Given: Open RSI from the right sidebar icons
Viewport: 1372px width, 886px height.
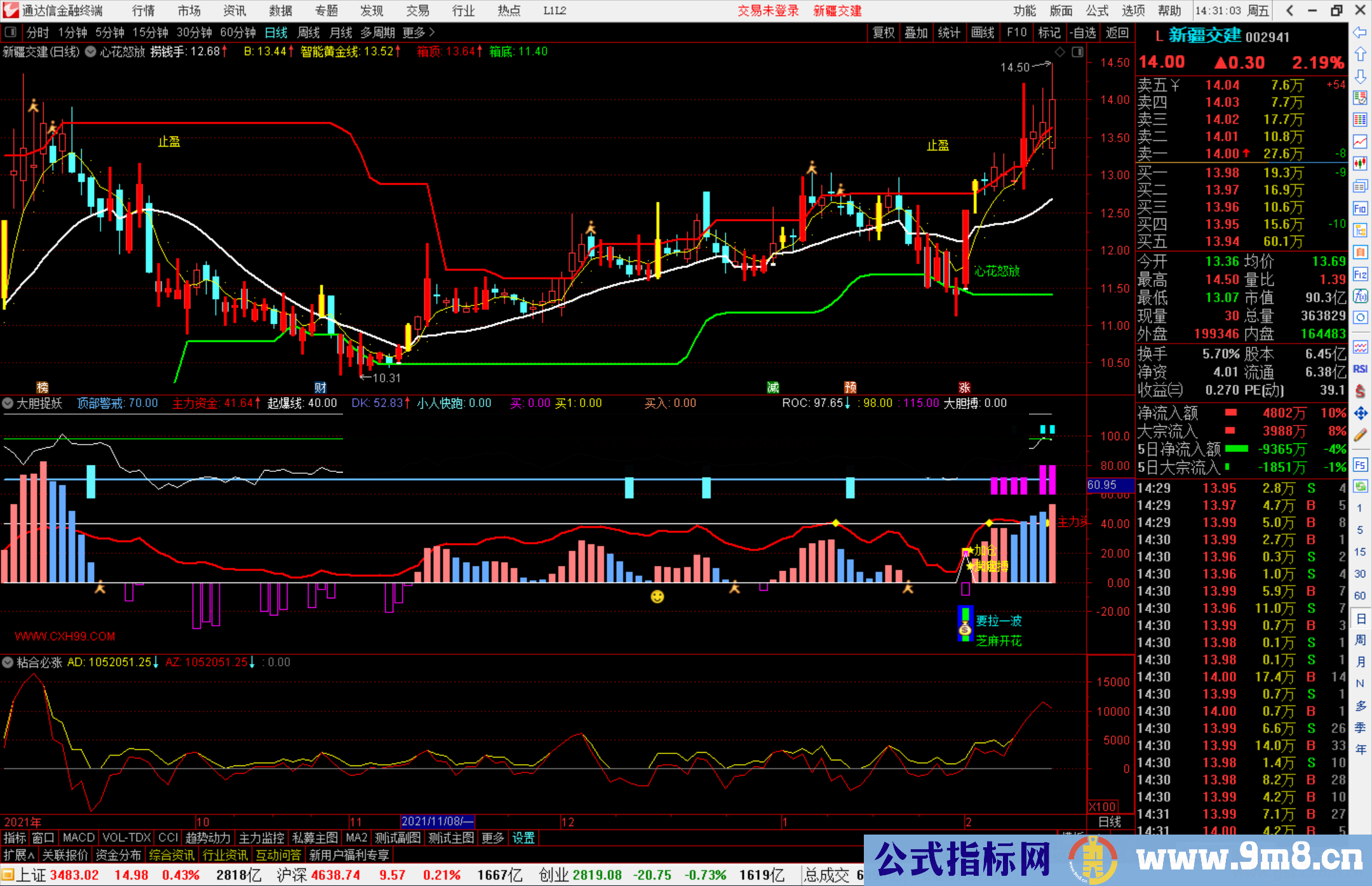Looking at the screenshot, I should click(x=1361, y=368).
